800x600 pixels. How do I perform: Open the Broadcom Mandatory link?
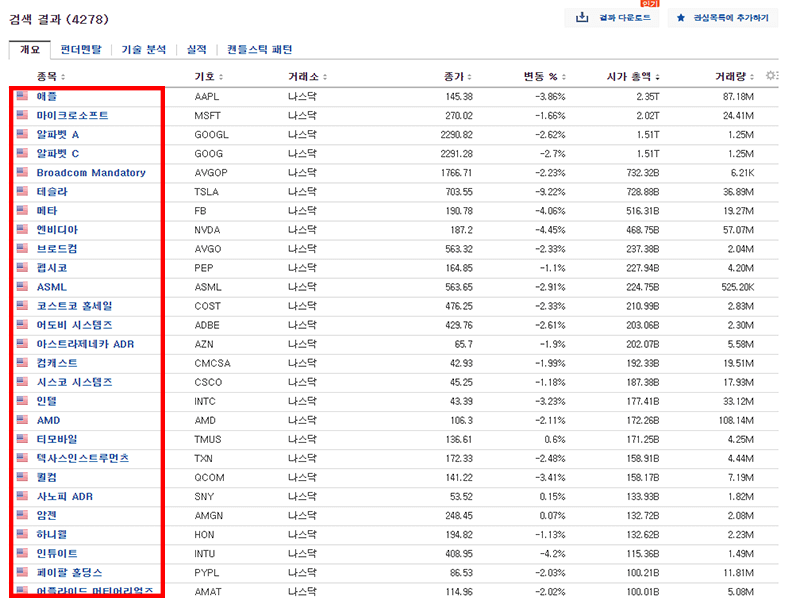(x=91, y=172)
